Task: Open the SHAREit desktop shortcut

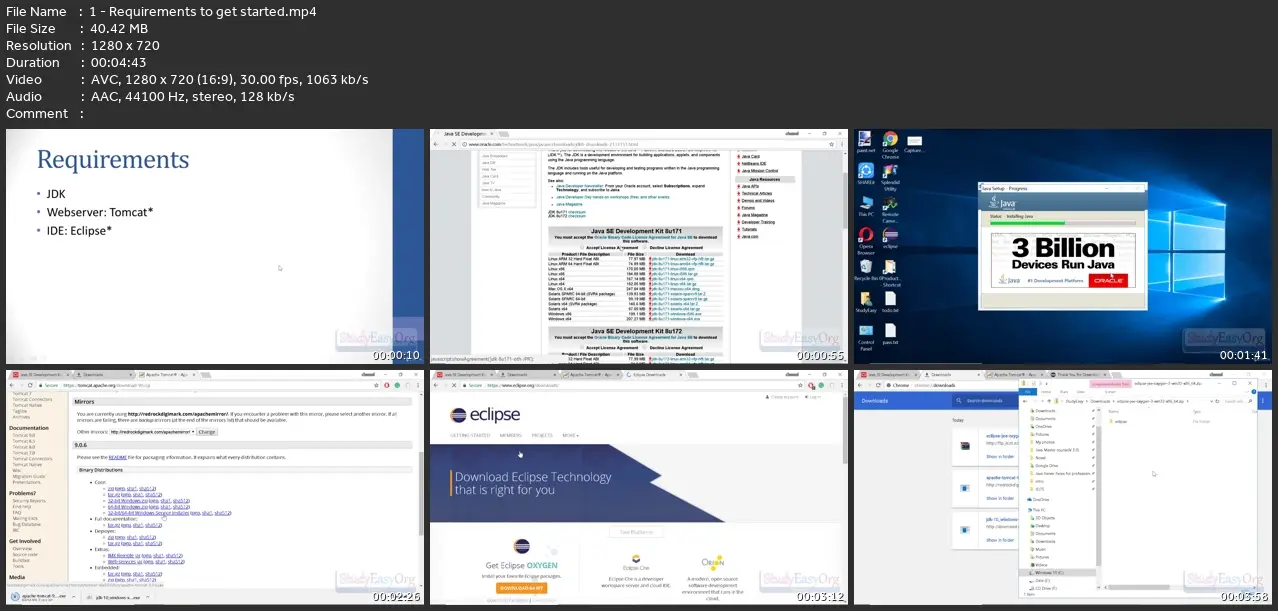Action: (x=866, y=174)
